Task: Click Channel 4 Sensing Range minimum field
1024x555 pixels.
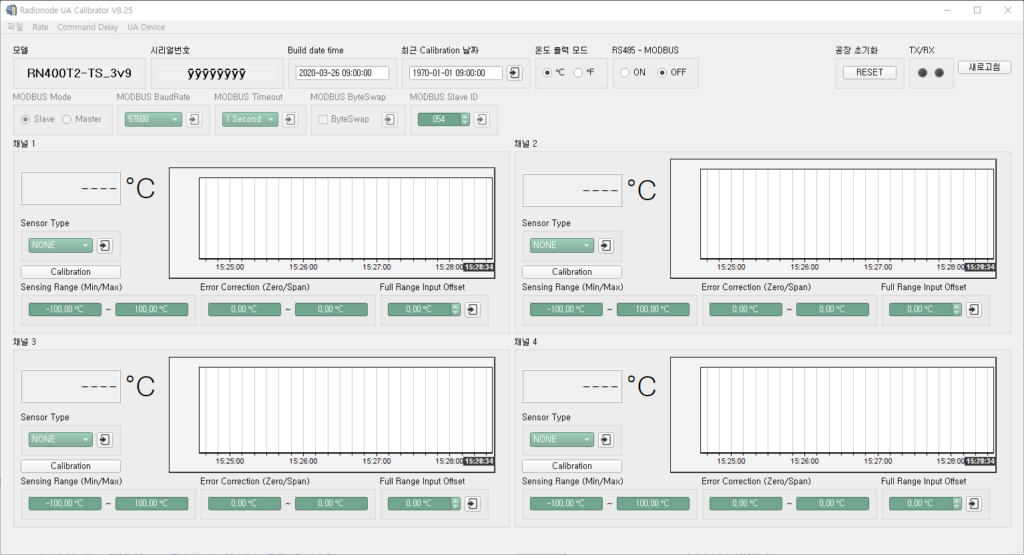Action: (x=566, y=503)
